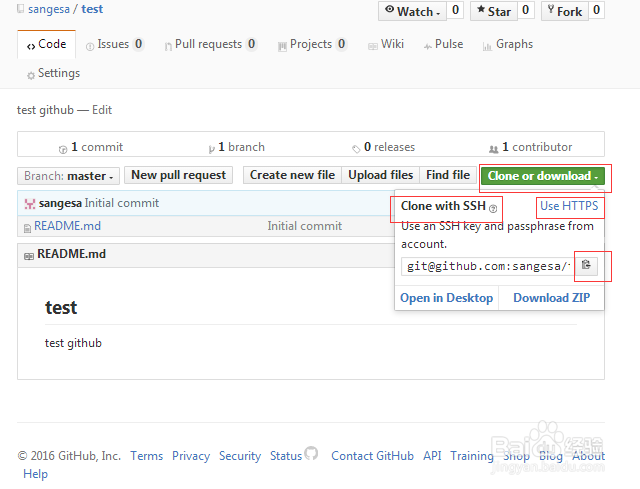Edit the repository description
Viewport: 640px width, 489px height.
[x=102, y=110]
